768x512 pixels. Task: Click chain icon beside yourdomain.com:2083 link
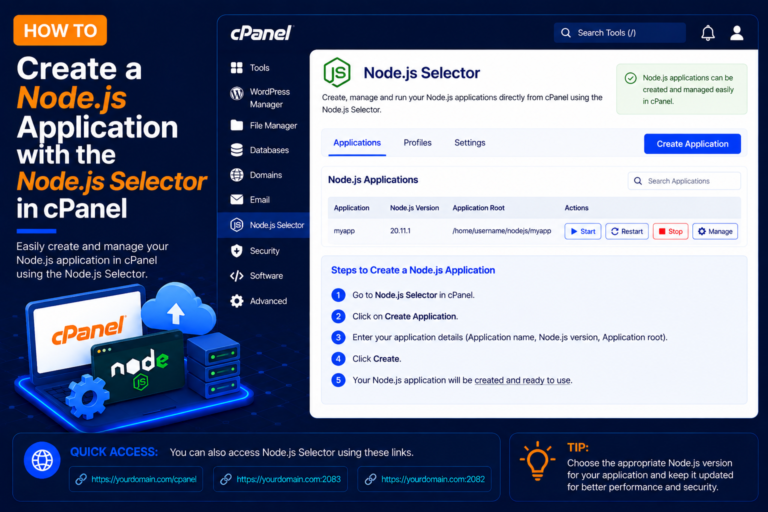226,479
